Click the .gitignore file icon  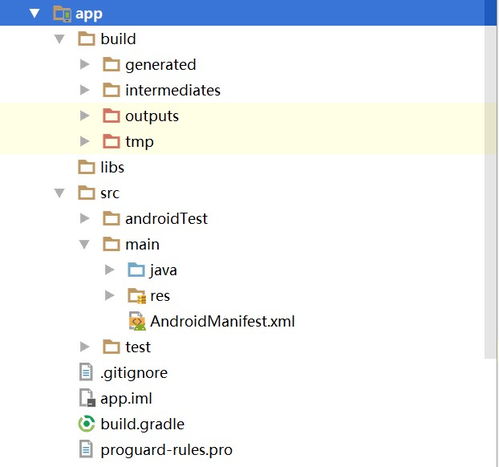[x=86, y=372]
